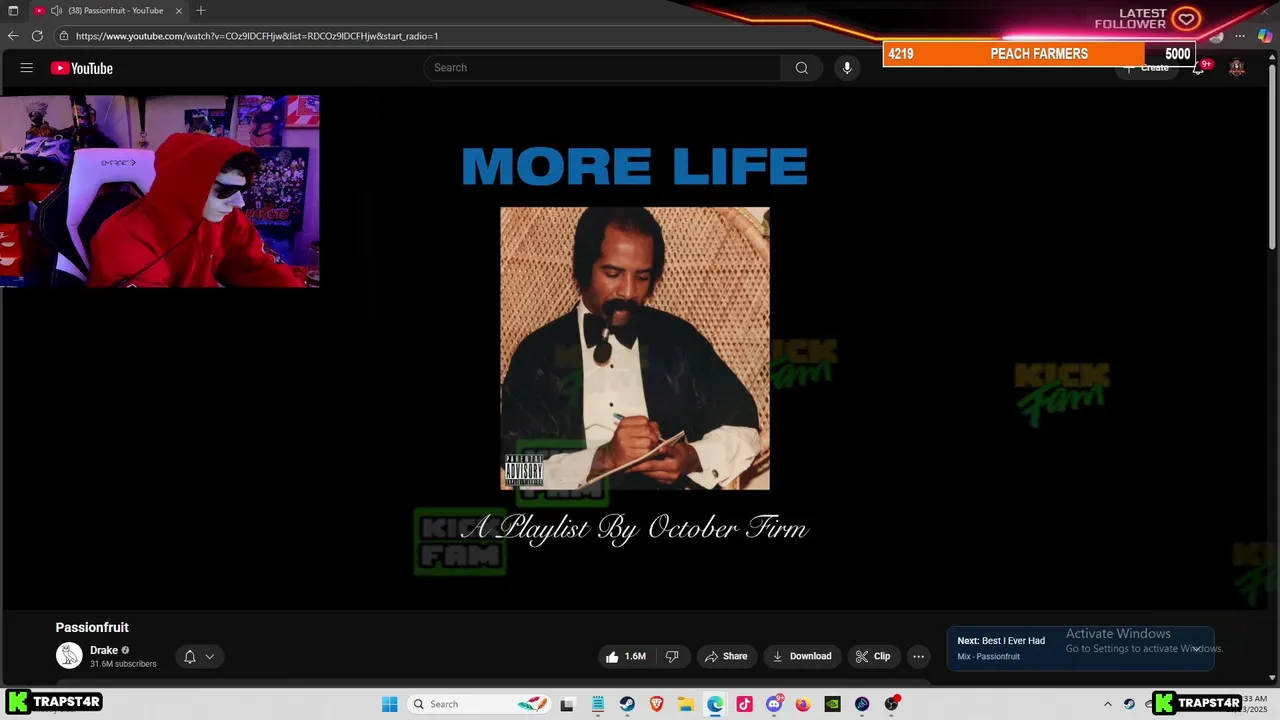Open File Explorer from the taskbar
The height and width of the screenshot is (720, 1280).
tap(686, 704)
